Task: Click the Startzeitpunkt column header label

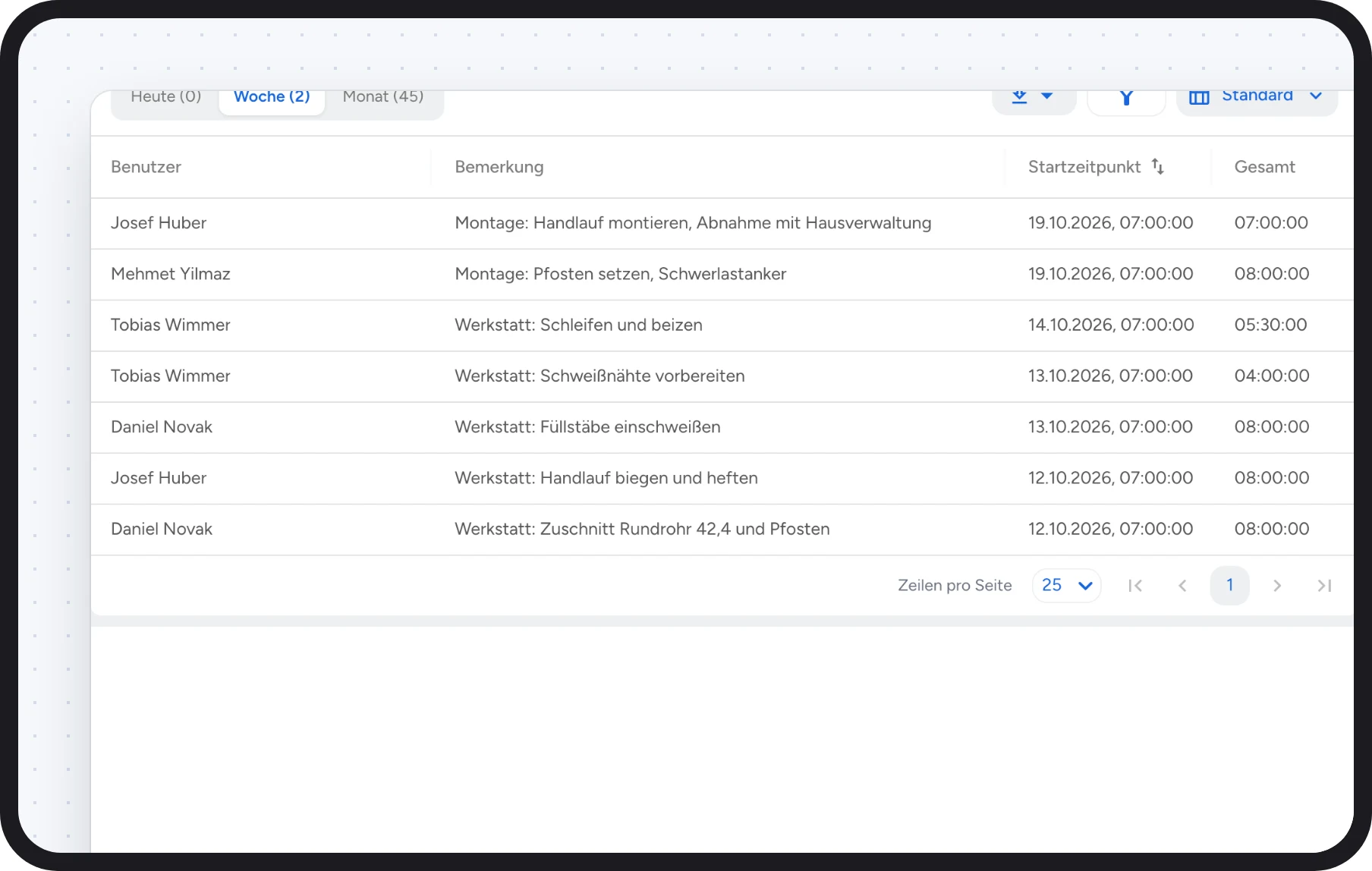Action: 1084,167
